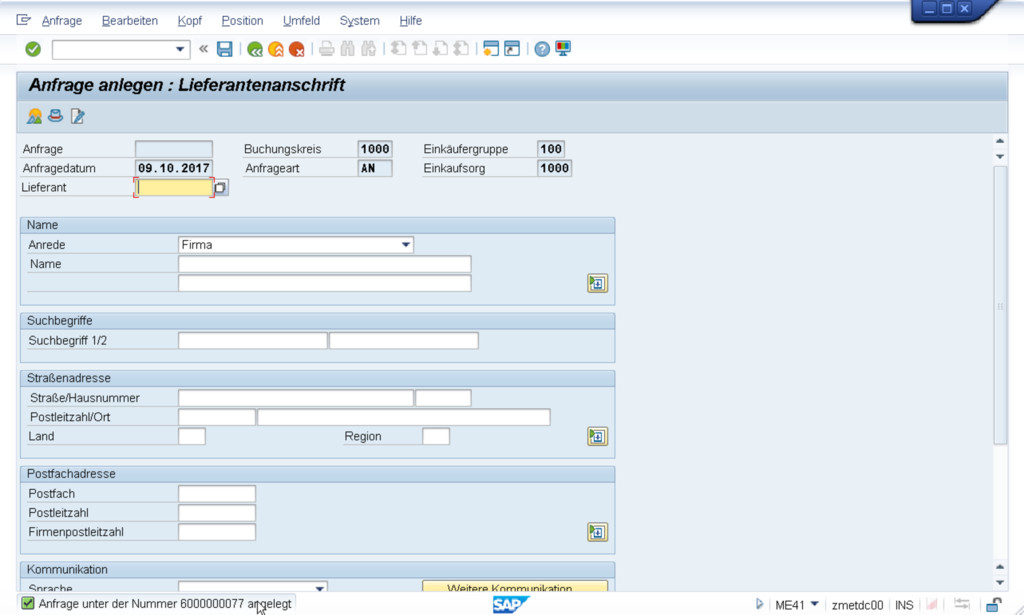Image resolution: width=1024 pixels, height=615 pixels.
Task: Click the Save diskette icon
Action: [225, 49]
